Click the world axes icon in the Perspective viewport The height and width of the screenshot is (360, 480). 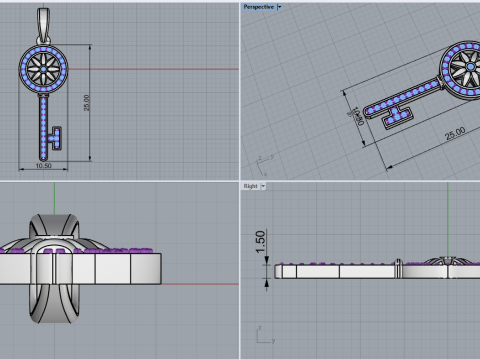tap(265, 164)
